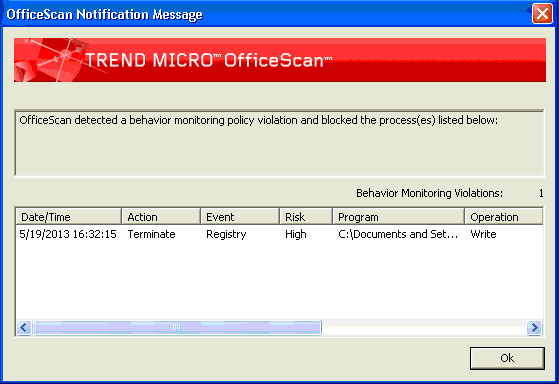559x384 pixels.
Task: Click the C:\Documents and Set... program cell
Action: tap(398, 234)
